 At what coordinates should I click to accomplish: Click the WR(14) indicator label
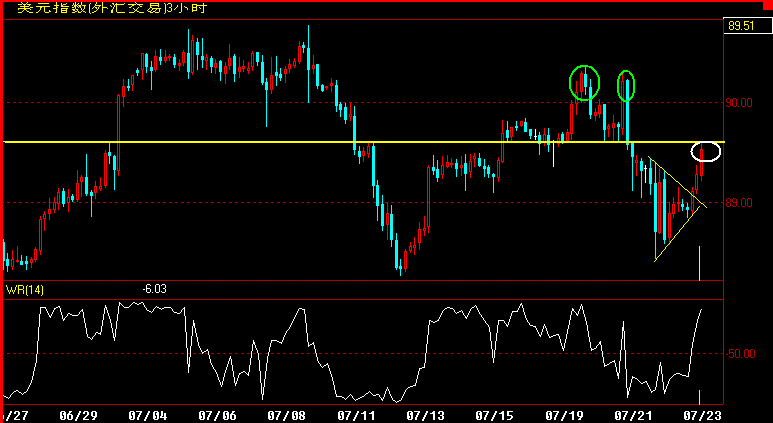pos(25,289)
